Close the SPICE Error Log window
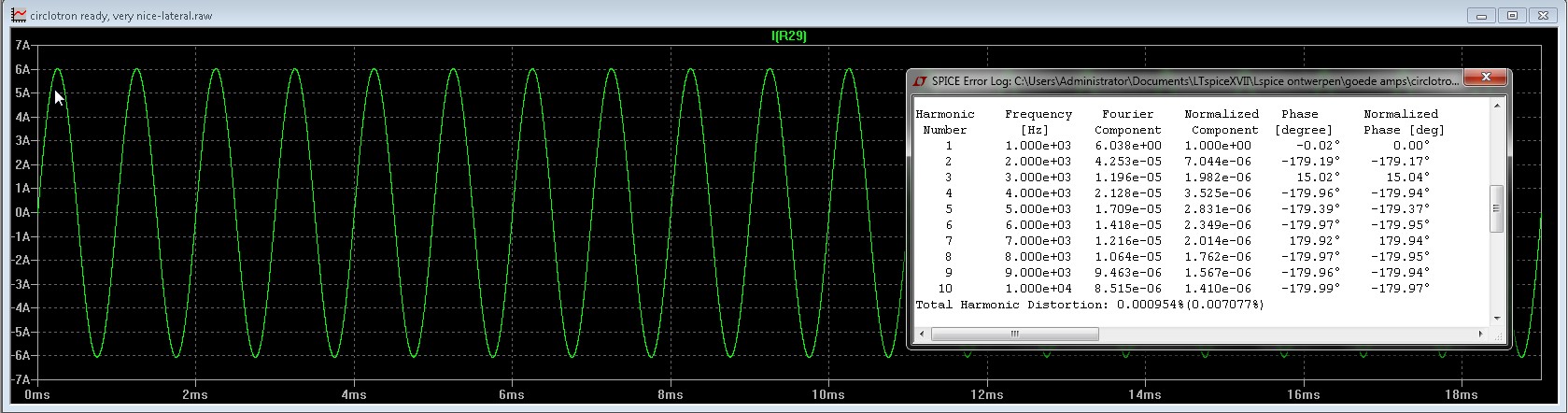The height and width of the screenshot is (413, 1568). pos(1484,78)
